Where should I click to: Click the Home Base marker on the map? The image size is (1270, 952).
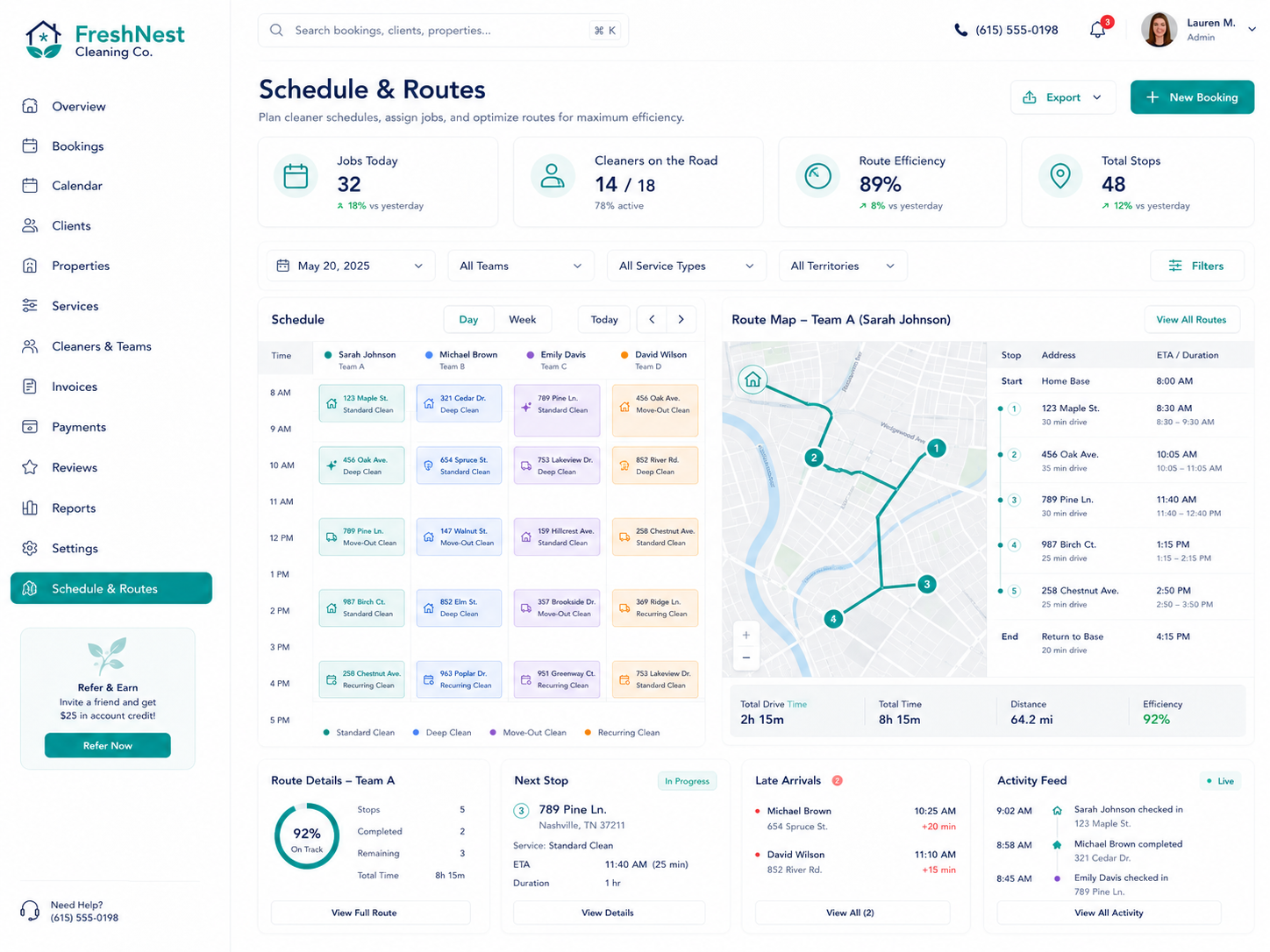(x=752, y=380)
